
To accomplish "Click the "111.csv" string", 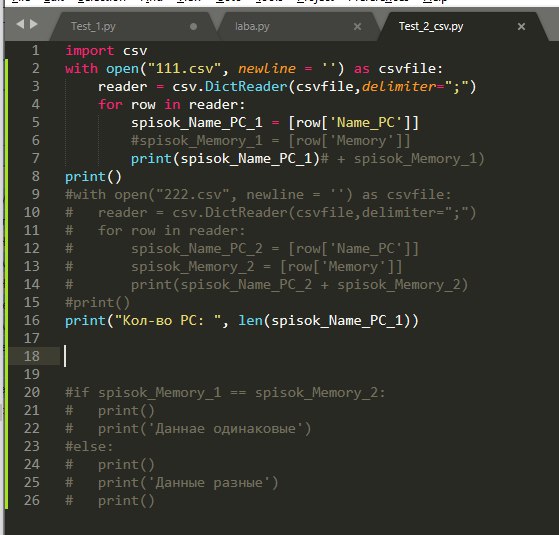I will (184, 68).
